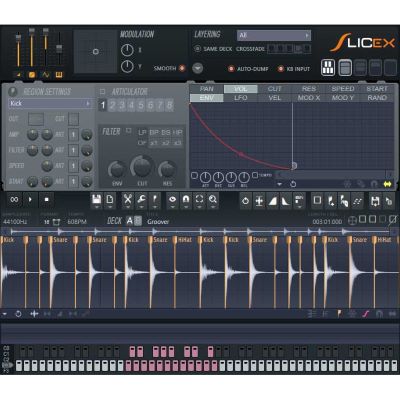Click the stop button
The width and height of the screenshot is (400, 400).
coord(47,200)
